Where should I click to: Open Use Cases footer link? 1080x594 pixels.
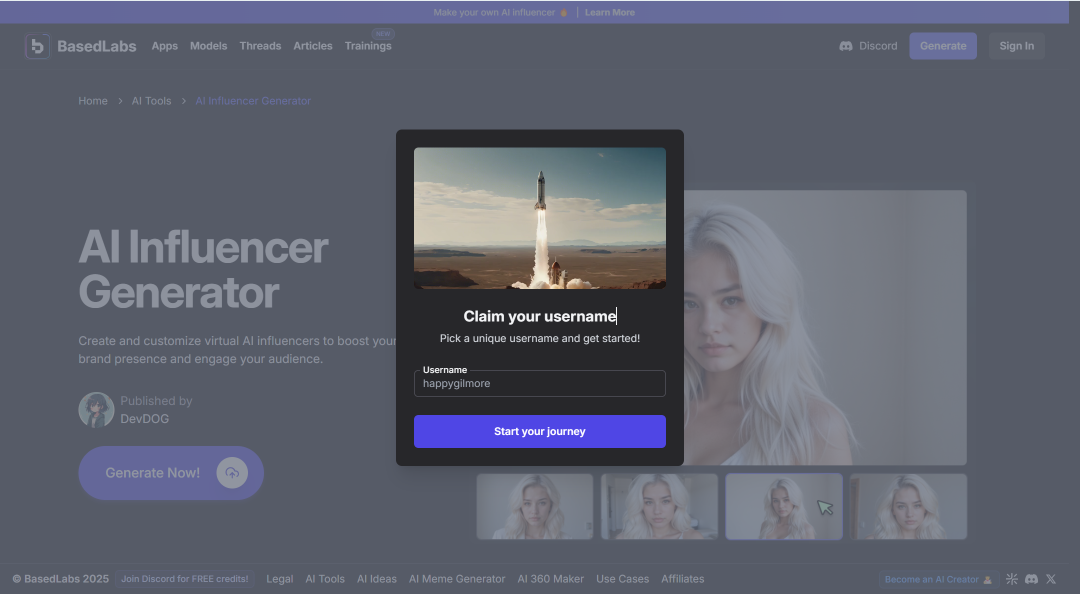point(623,579)
